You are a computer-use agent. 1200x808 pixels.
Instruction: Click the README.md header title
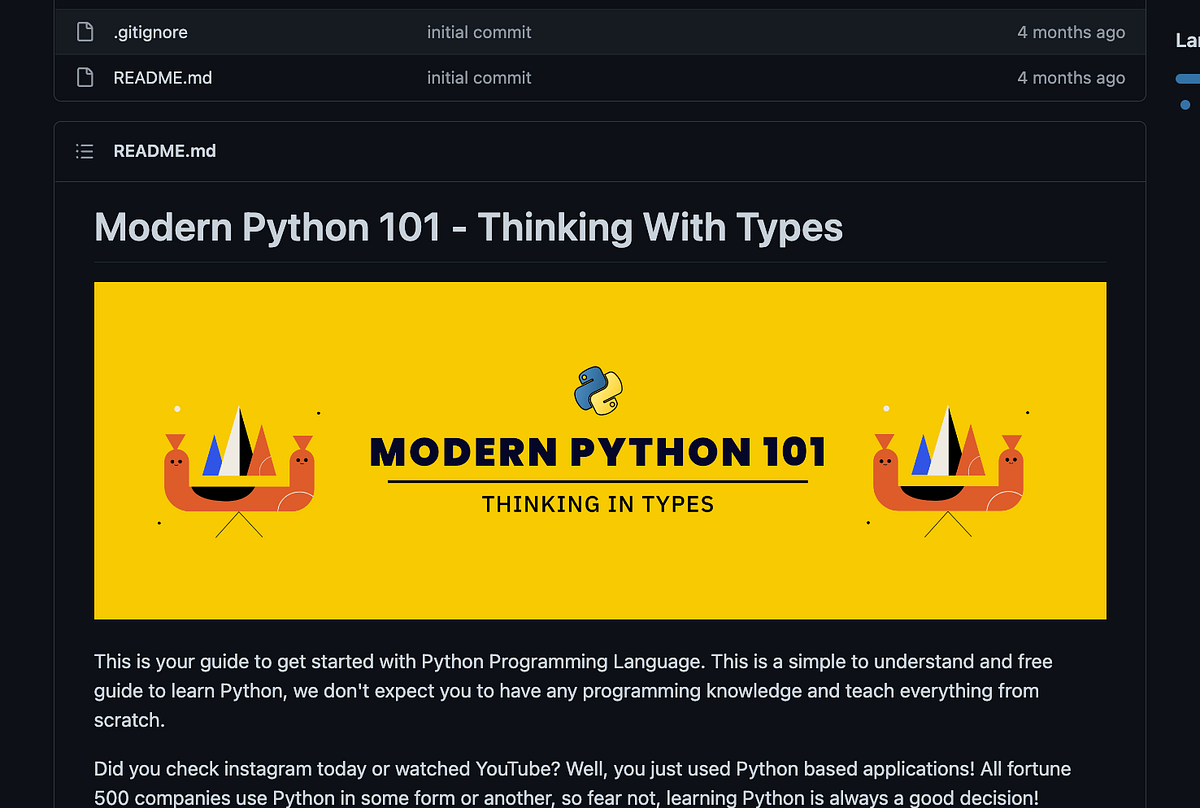pos(165,151)
